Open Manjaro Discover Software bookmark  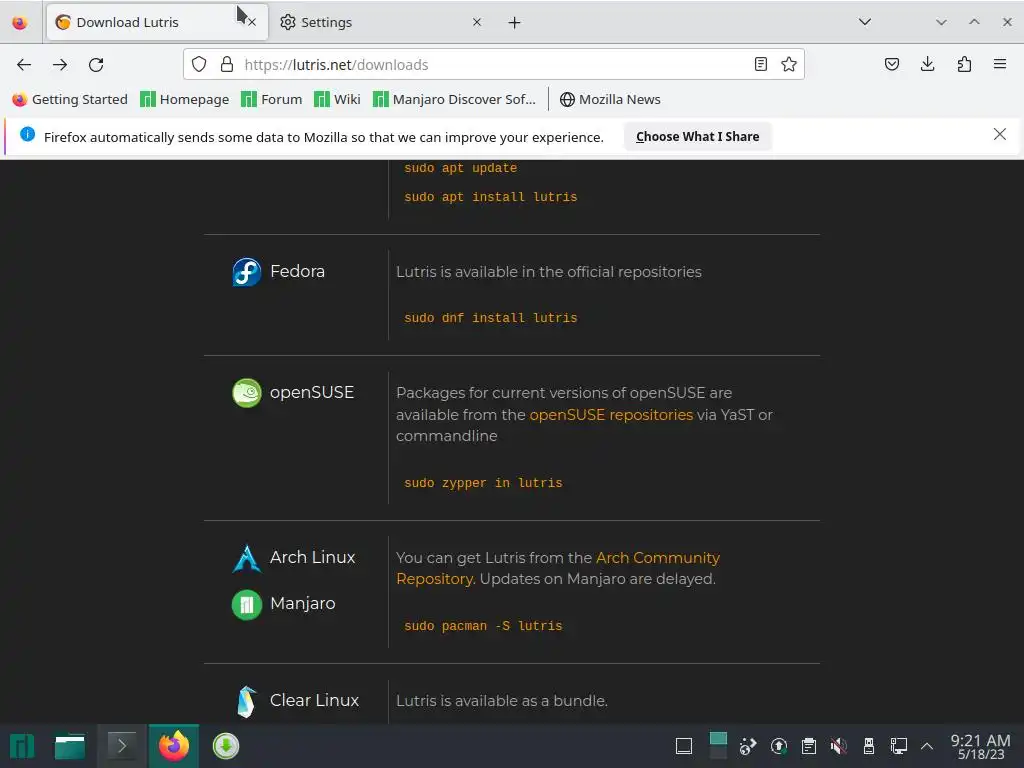point(455,99)
